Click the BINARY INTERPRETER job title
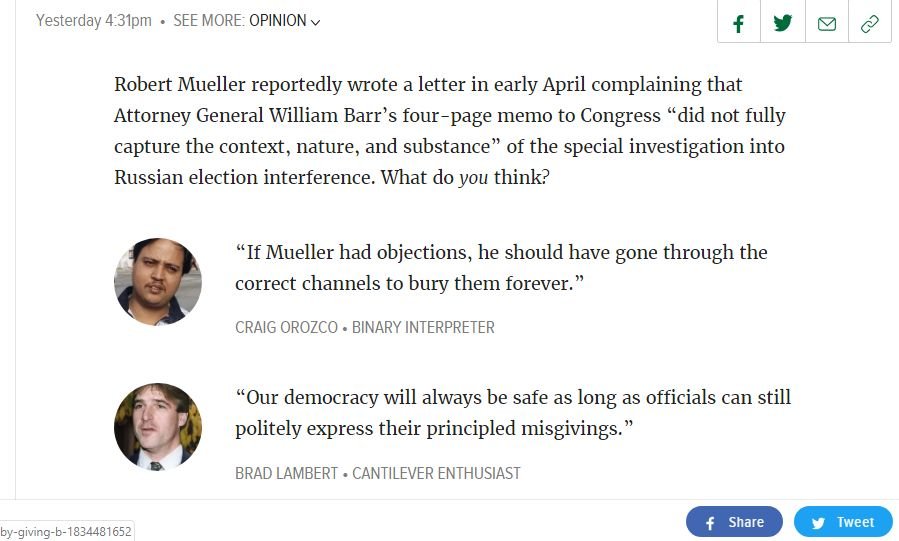 coord(423,327)
